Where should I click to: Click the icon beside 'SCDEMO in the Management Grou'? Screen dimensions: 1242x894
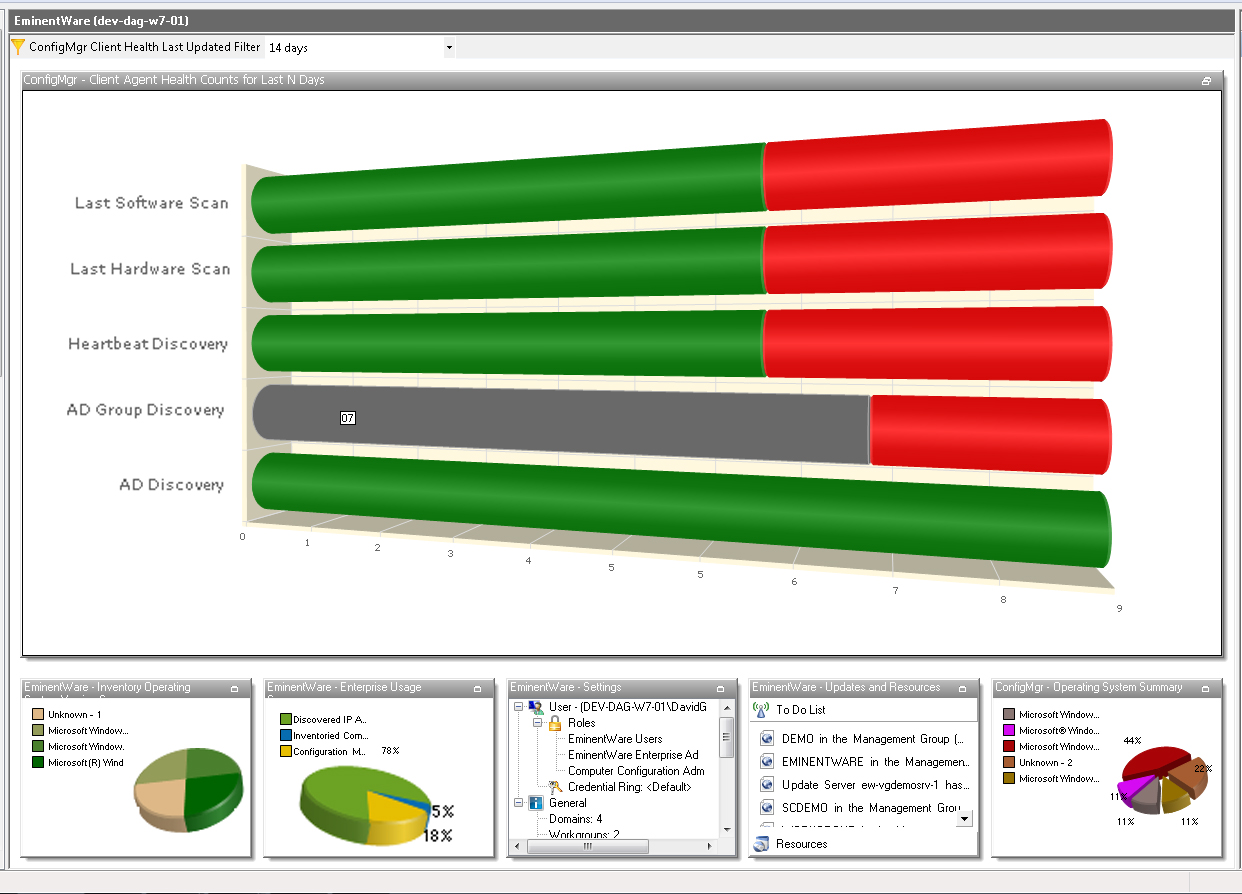[767, 808]
